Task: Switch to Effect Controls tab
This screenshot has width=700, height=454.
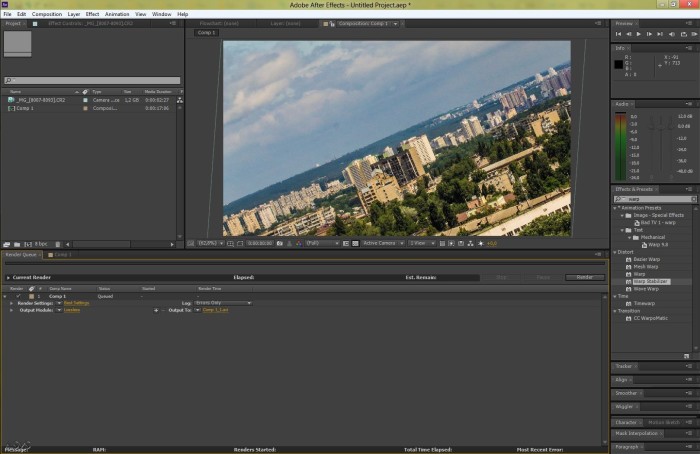Action: (x=90, y=24)
